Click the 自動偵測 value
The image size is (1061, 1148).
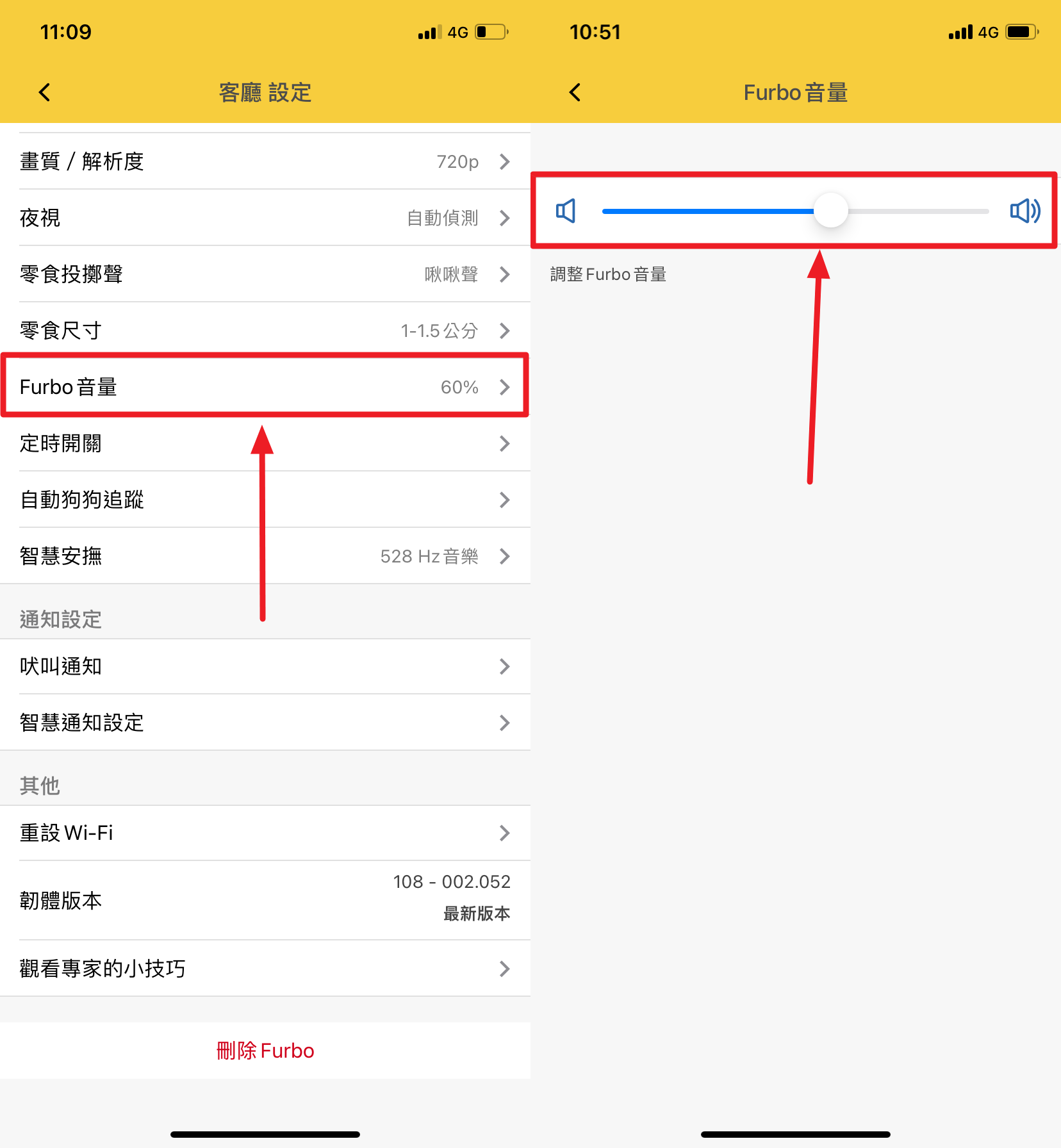coord(443,218)
